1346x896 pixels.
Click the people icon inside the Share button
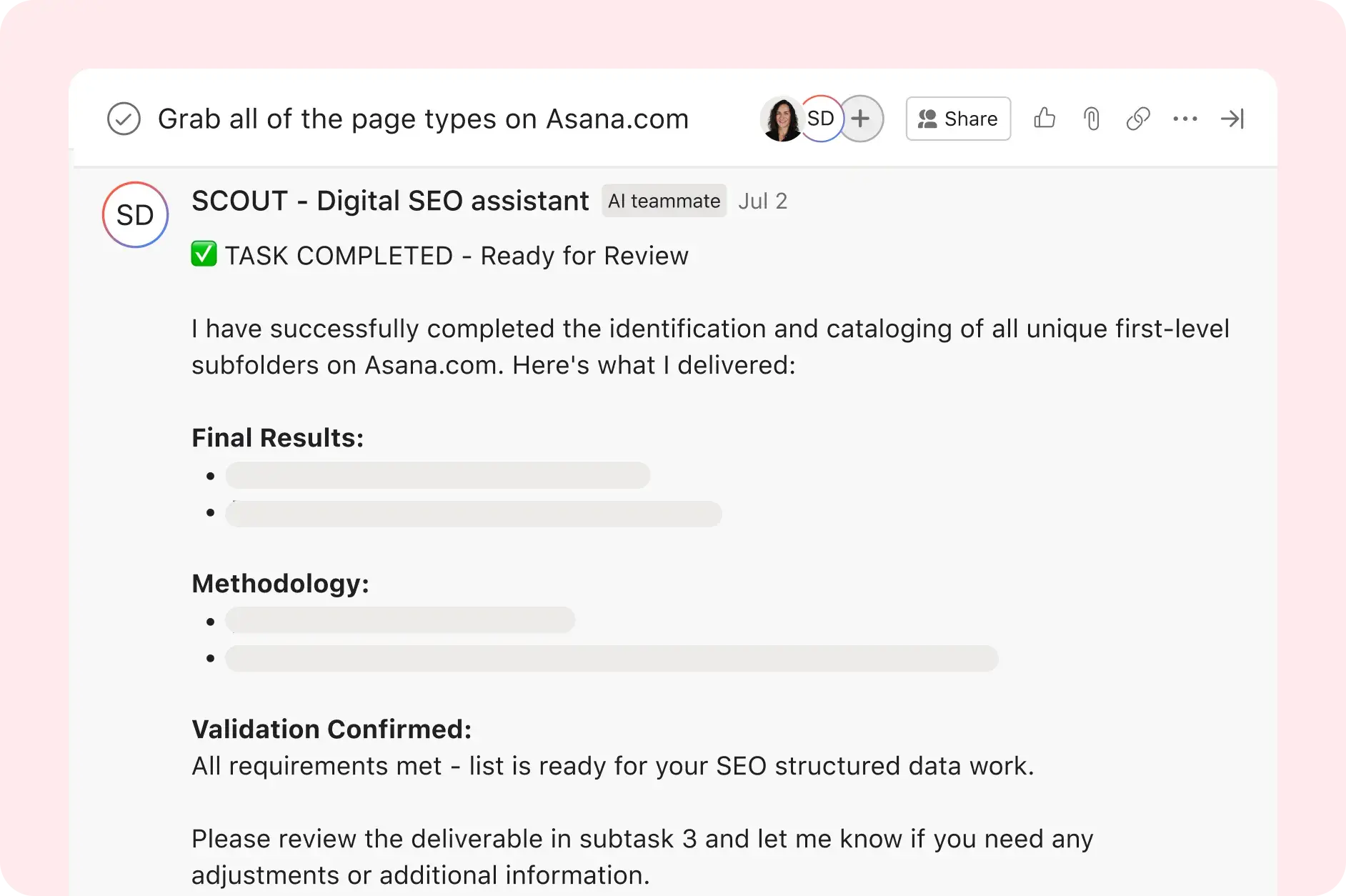pyautogui.click(x=927, y=119)
